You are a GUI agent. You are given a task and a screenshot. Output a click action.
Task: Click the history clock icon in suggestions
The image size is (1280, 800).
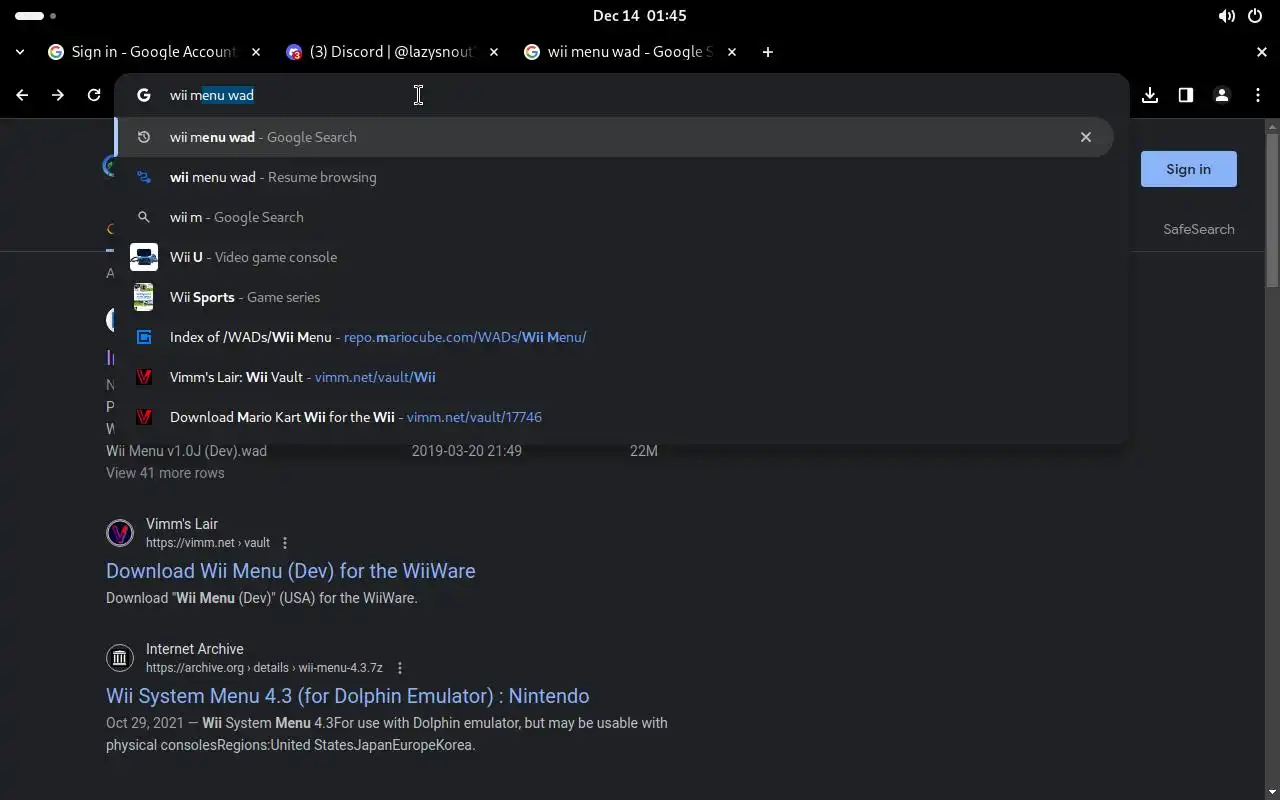coord(144,137)
